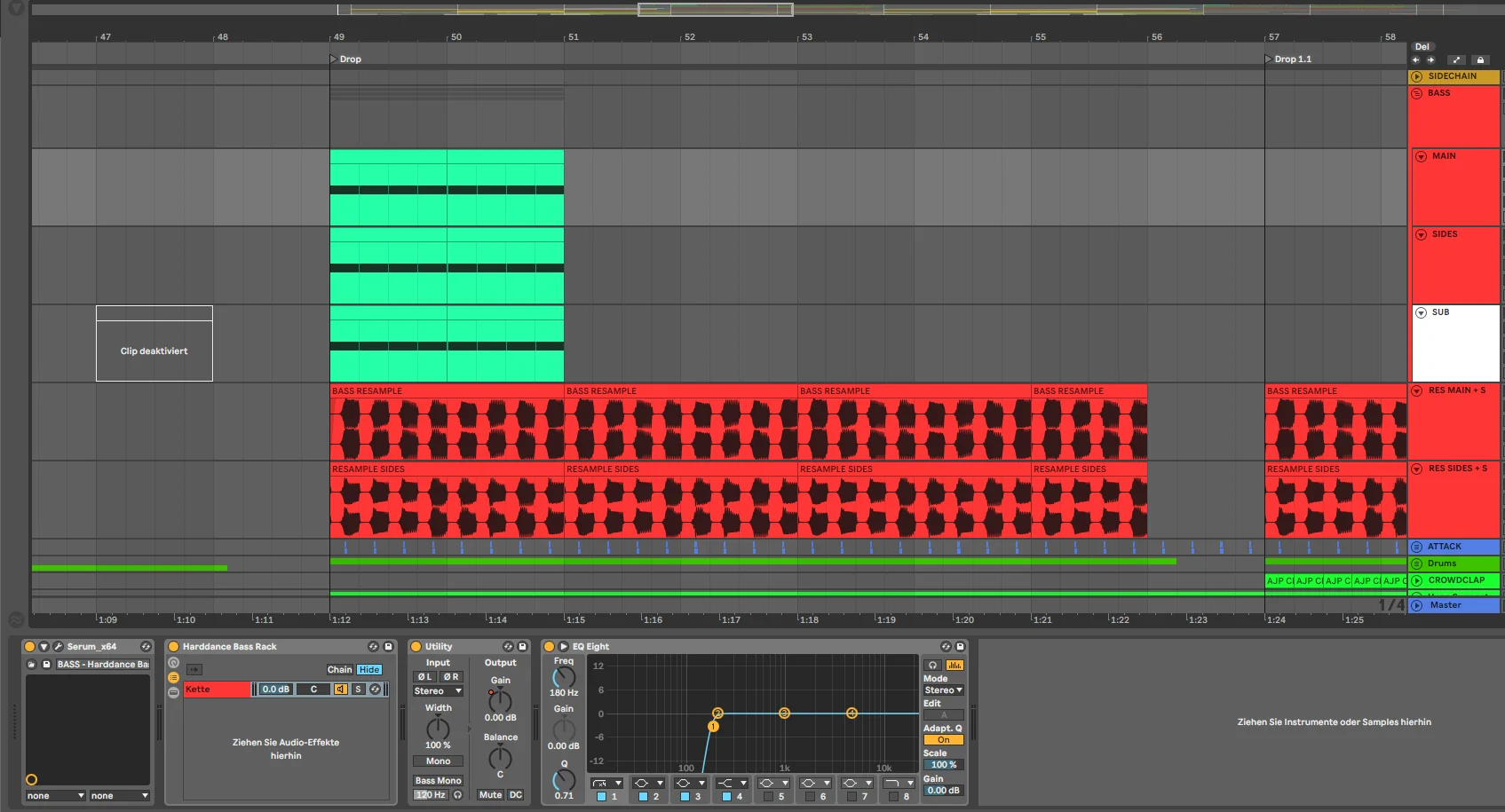Save the EQ Eight preset
The width and height of the screenshot is (1505, 812).
tap(960, 647)
